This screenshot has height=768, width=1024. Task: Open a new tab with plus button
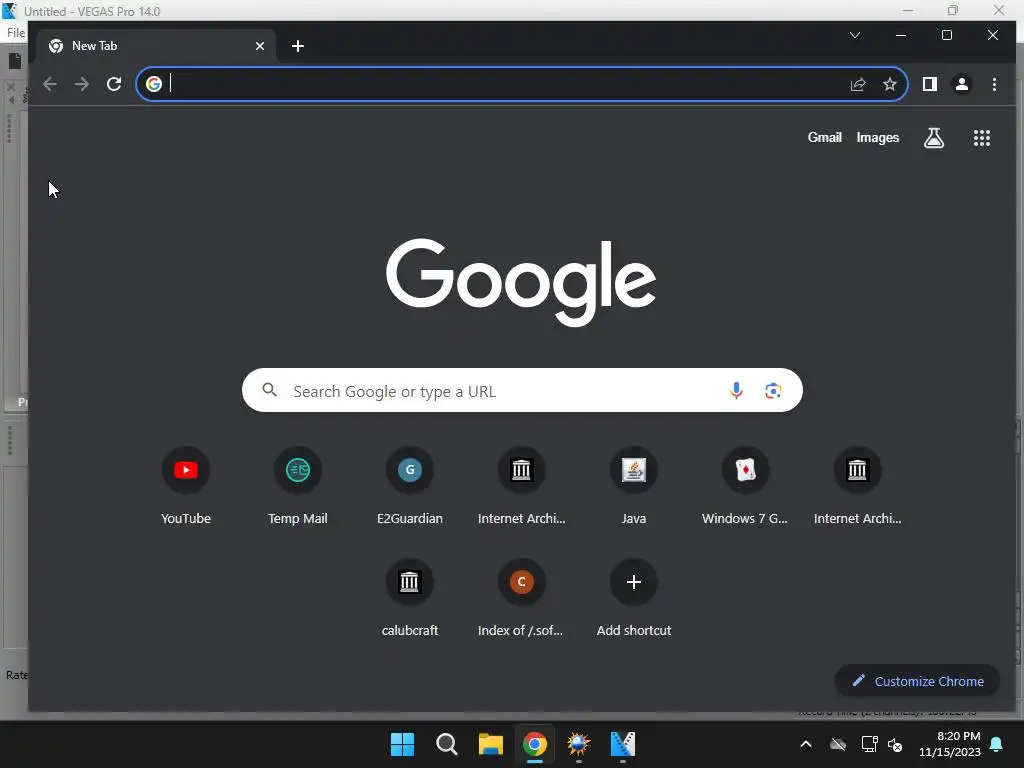coord(298,46)
